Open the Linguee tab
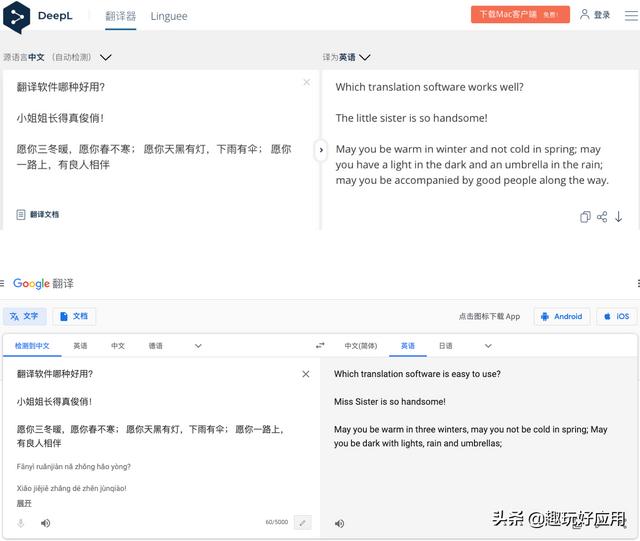 (x=169, y=16)
